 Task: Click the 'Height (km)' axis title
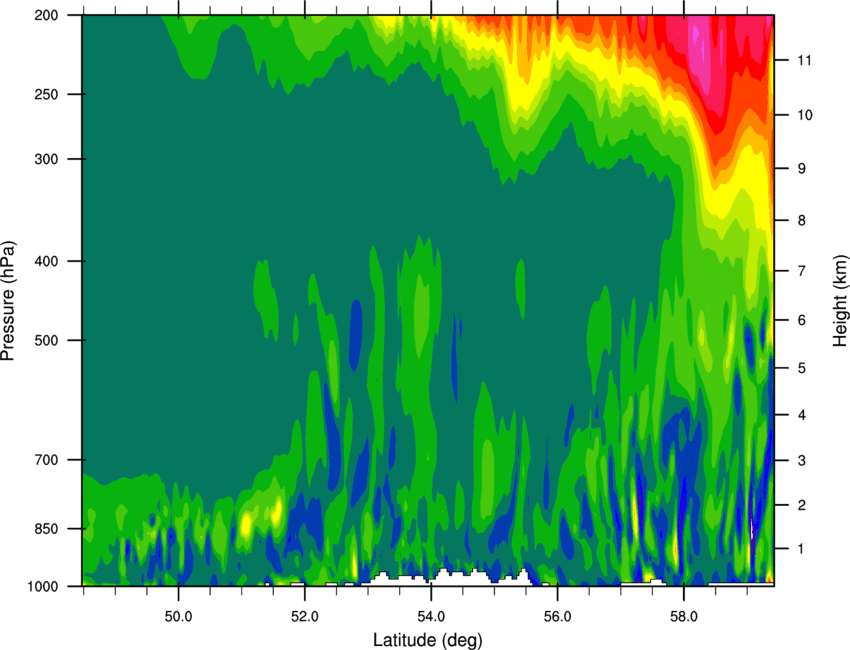point(840,301)
